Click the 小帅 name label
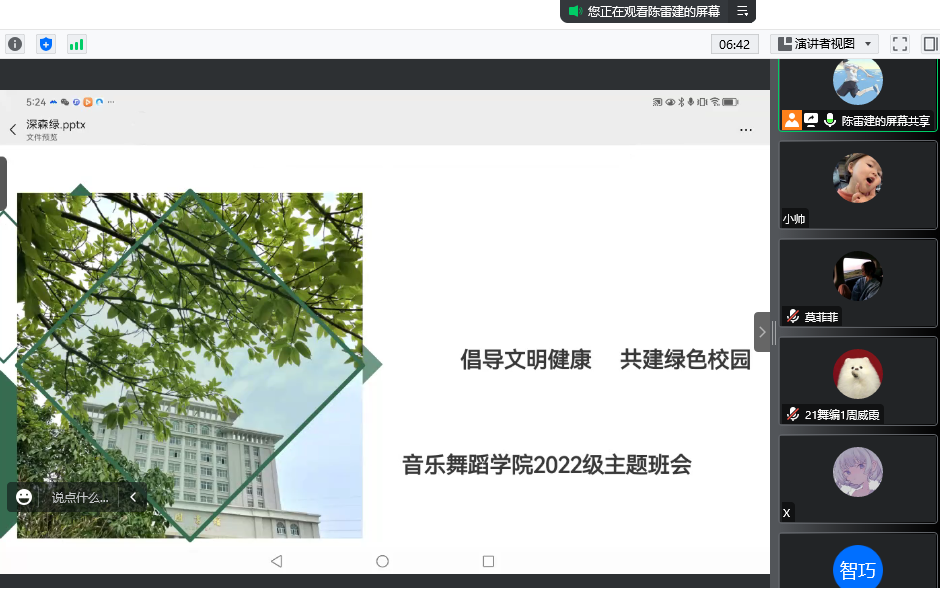 tap(794, 219)
